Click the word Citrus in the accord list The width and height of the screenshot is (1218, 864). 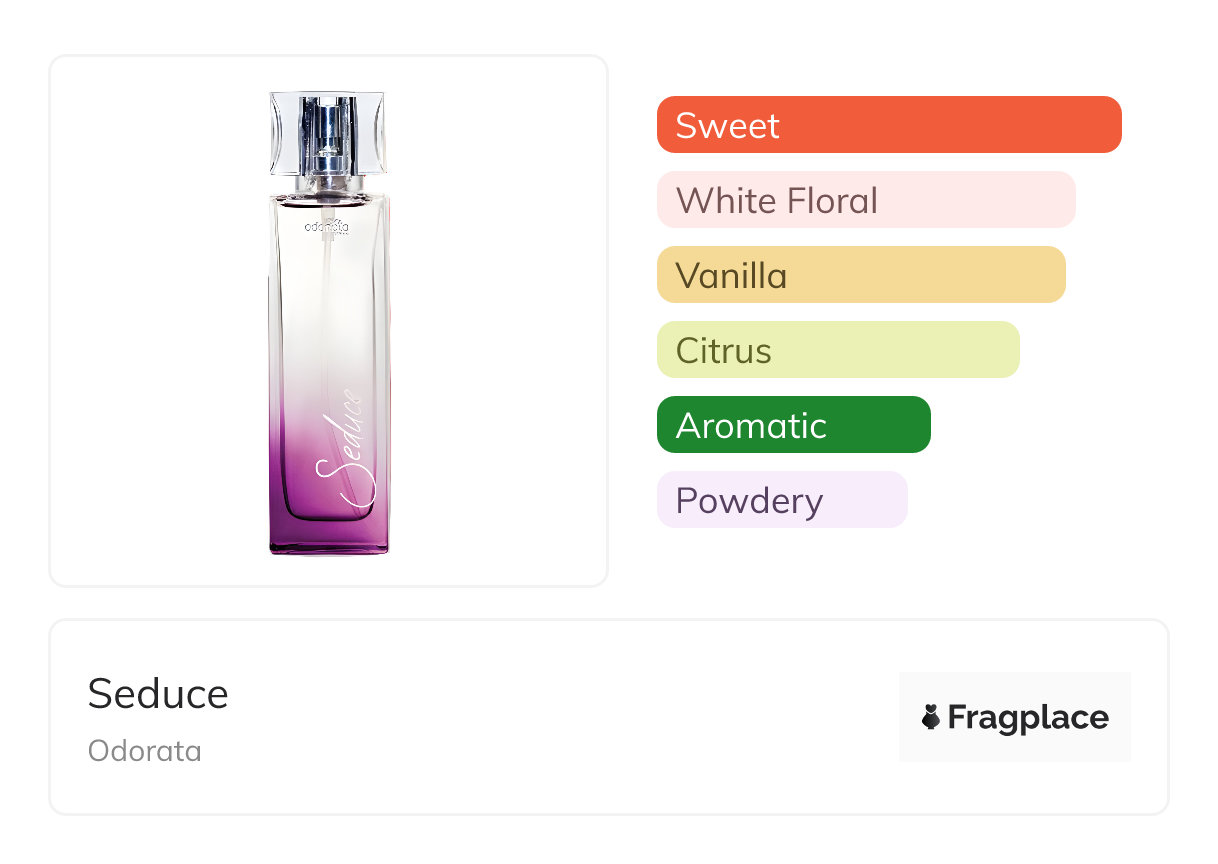(x=723, y=350)
